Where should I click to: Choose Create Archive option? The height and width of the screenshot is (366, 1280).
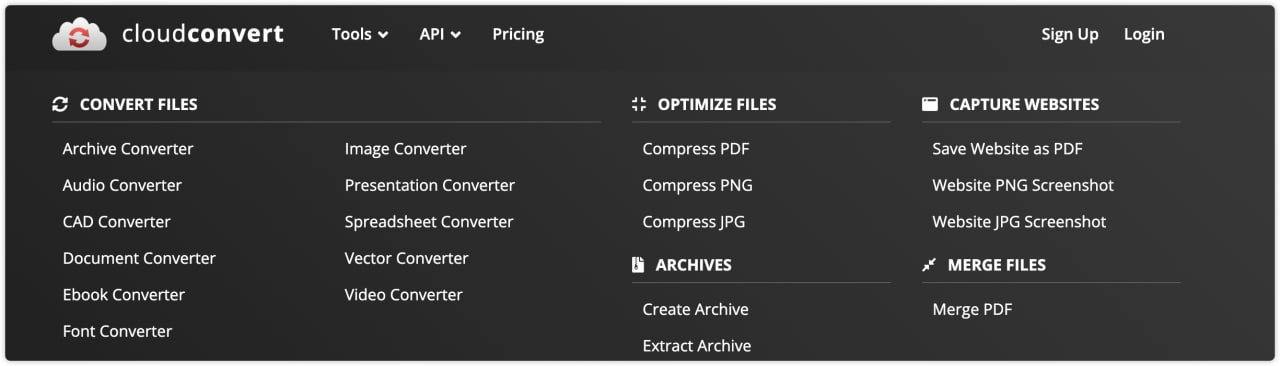pyautogui.click(x=696, y=309)
